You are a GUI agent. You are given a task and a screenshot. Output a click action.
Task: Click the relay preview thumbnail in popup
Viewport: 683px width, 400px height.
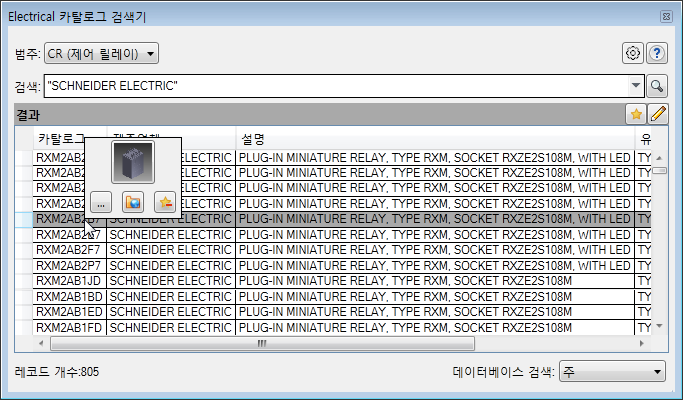[x=133, y=162]
